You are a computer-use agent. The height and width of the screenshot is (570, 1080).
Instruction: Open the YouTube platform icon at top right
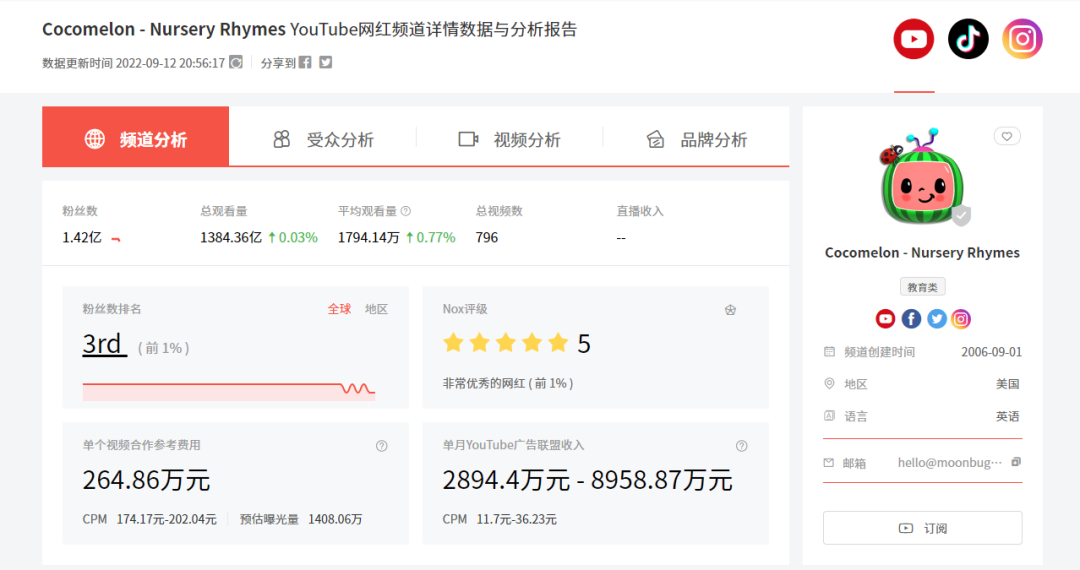tap(913, 39)
